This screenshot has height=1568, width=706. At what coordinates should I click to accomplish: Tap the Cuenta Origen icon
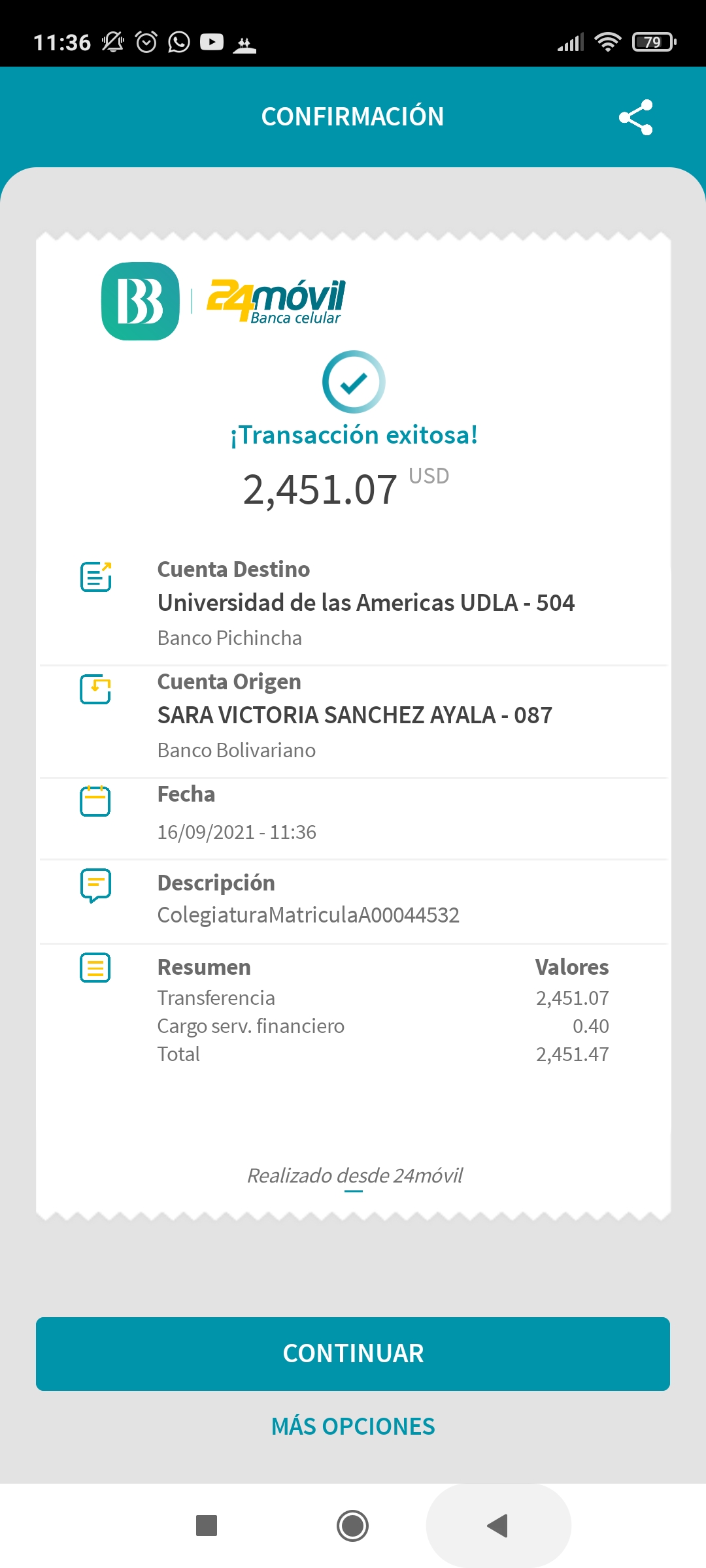point(95,689)
